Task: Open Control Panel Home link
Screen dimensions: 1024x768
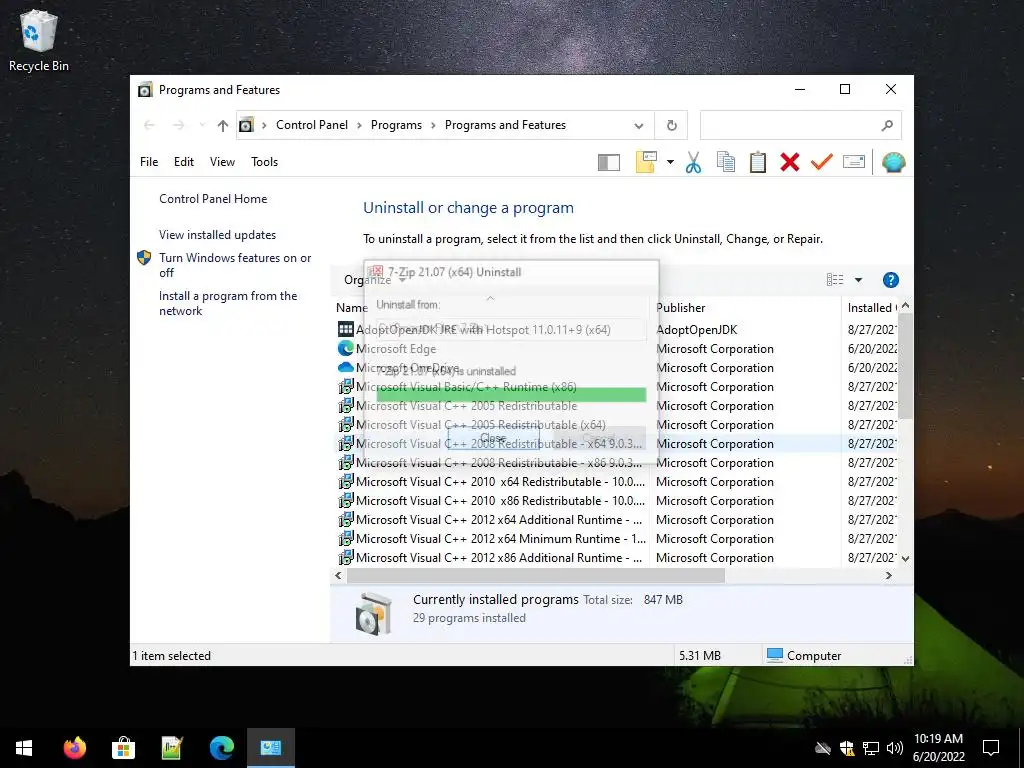Action: [213, 199]
